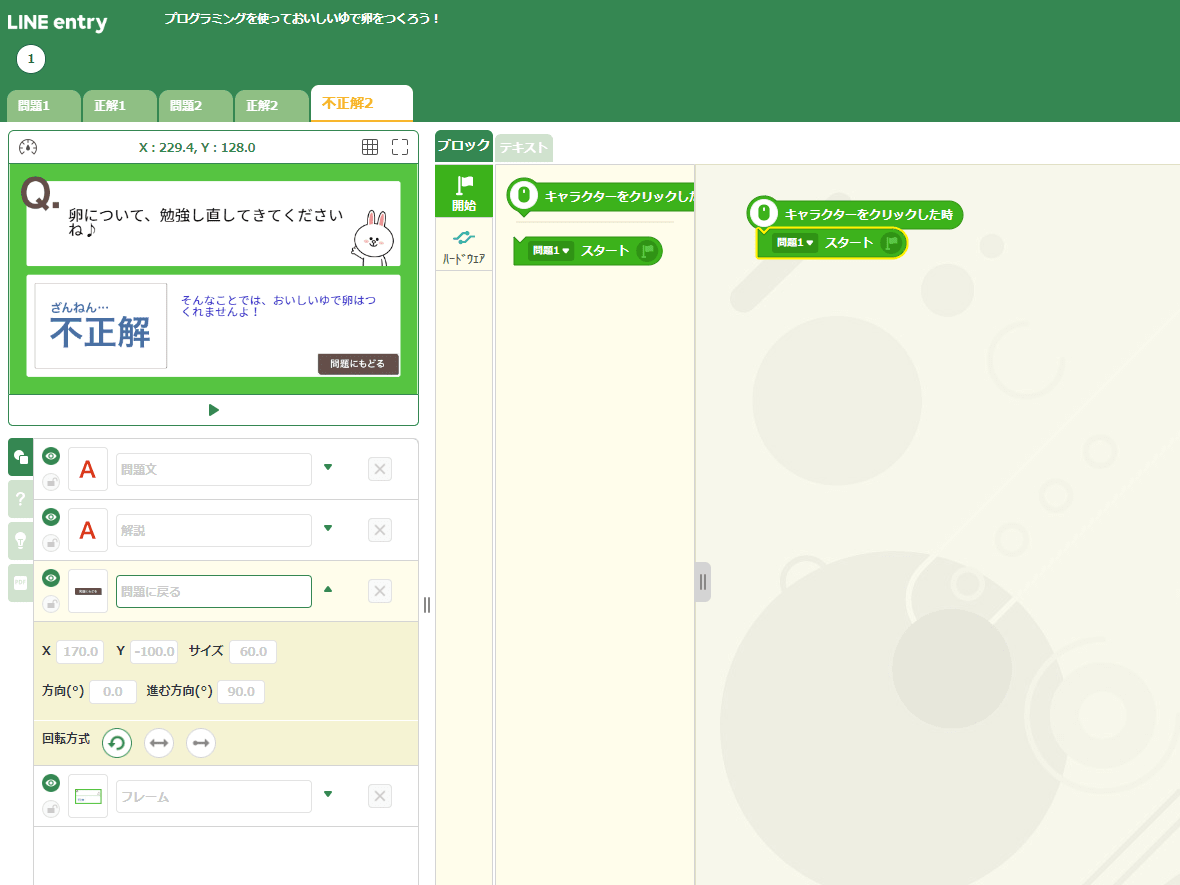Image resolution: width=1180 pixels, height=885 pixels.
Task: Select left-right flip rotation method
Action: (159, 743)
